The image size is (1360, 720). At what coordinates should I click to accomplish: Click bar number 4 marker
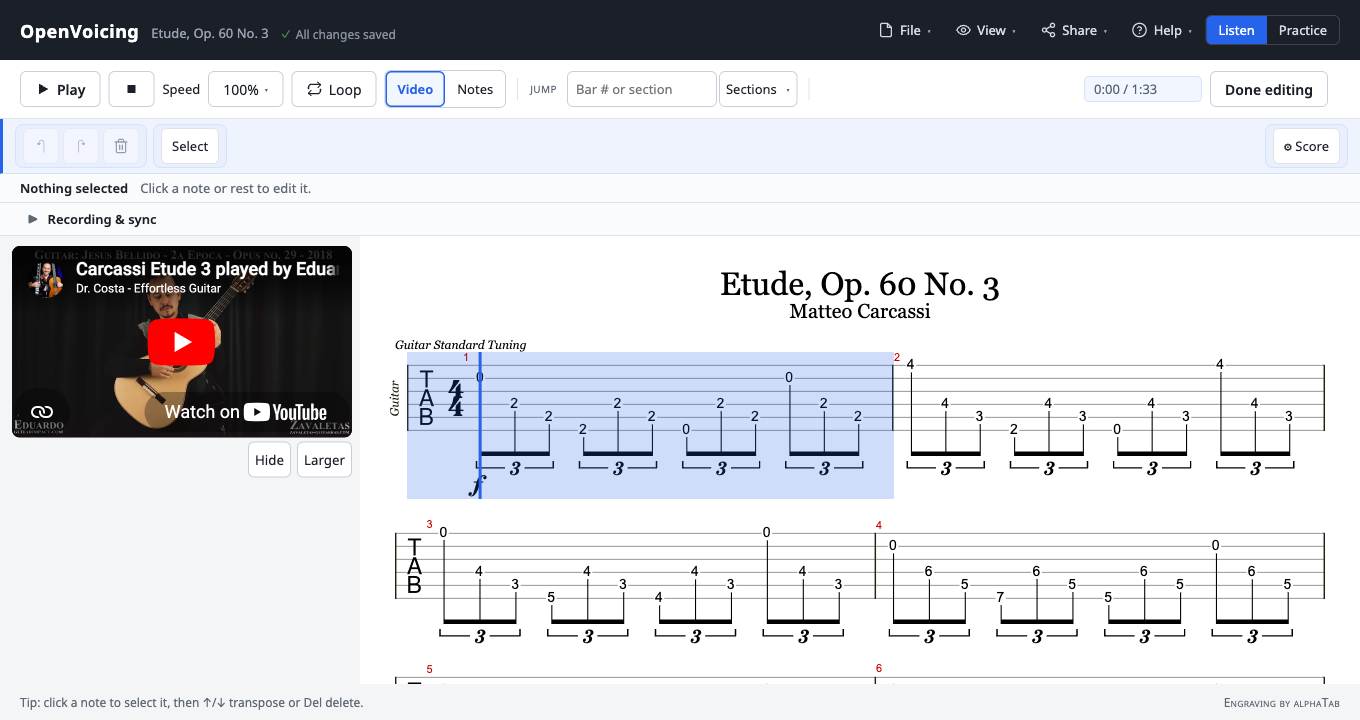point(879,525)
